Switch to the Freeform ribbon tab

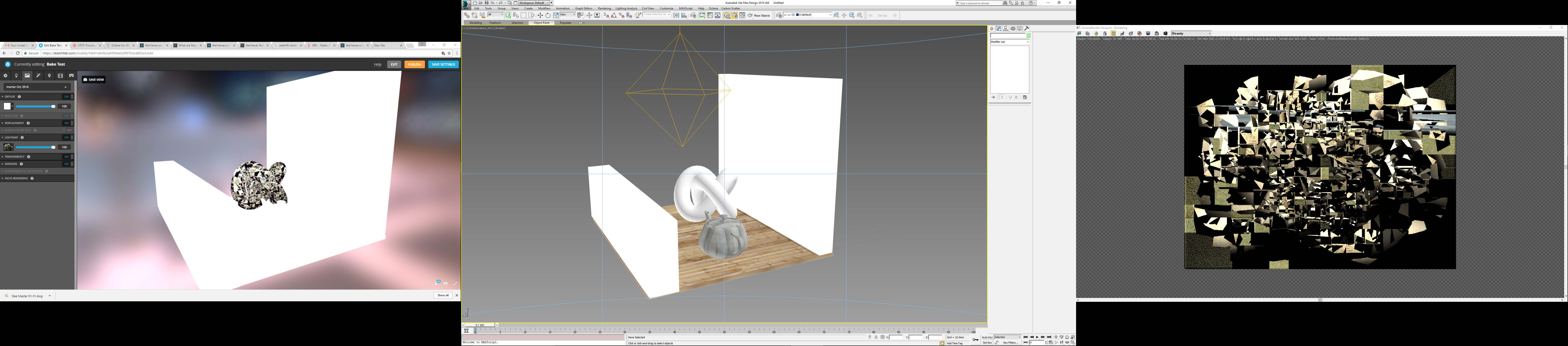(x=496, y=23)
